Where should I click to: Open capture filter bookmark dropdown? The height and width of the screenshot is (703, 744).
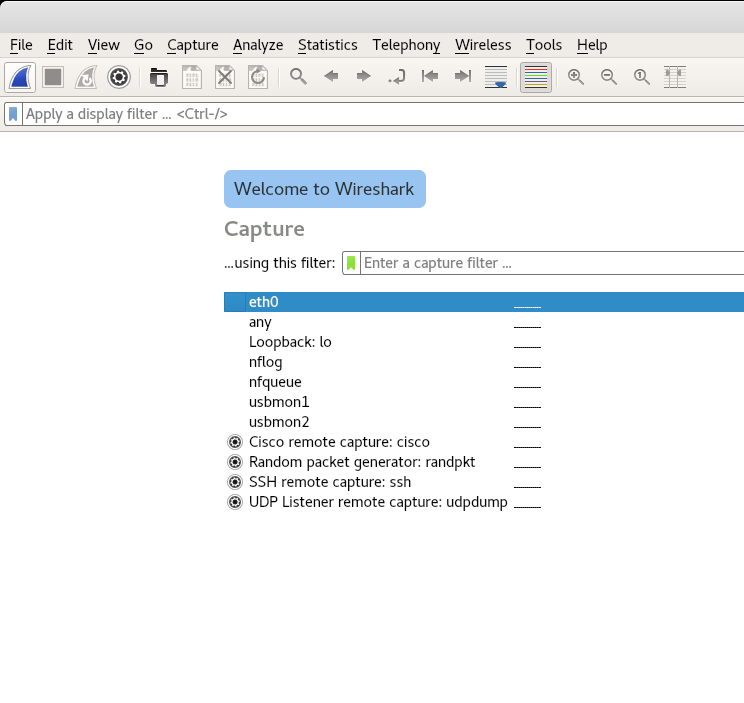pyautogui.click(x=351, y=263)
